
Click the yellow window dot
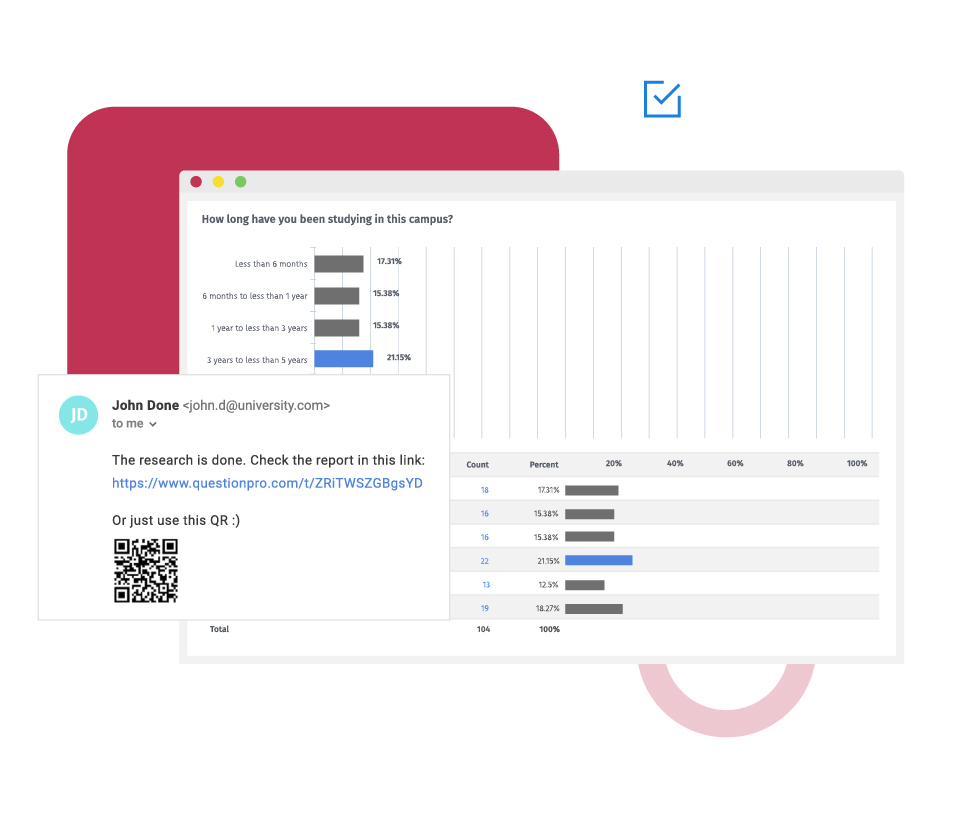click(218, 182)
